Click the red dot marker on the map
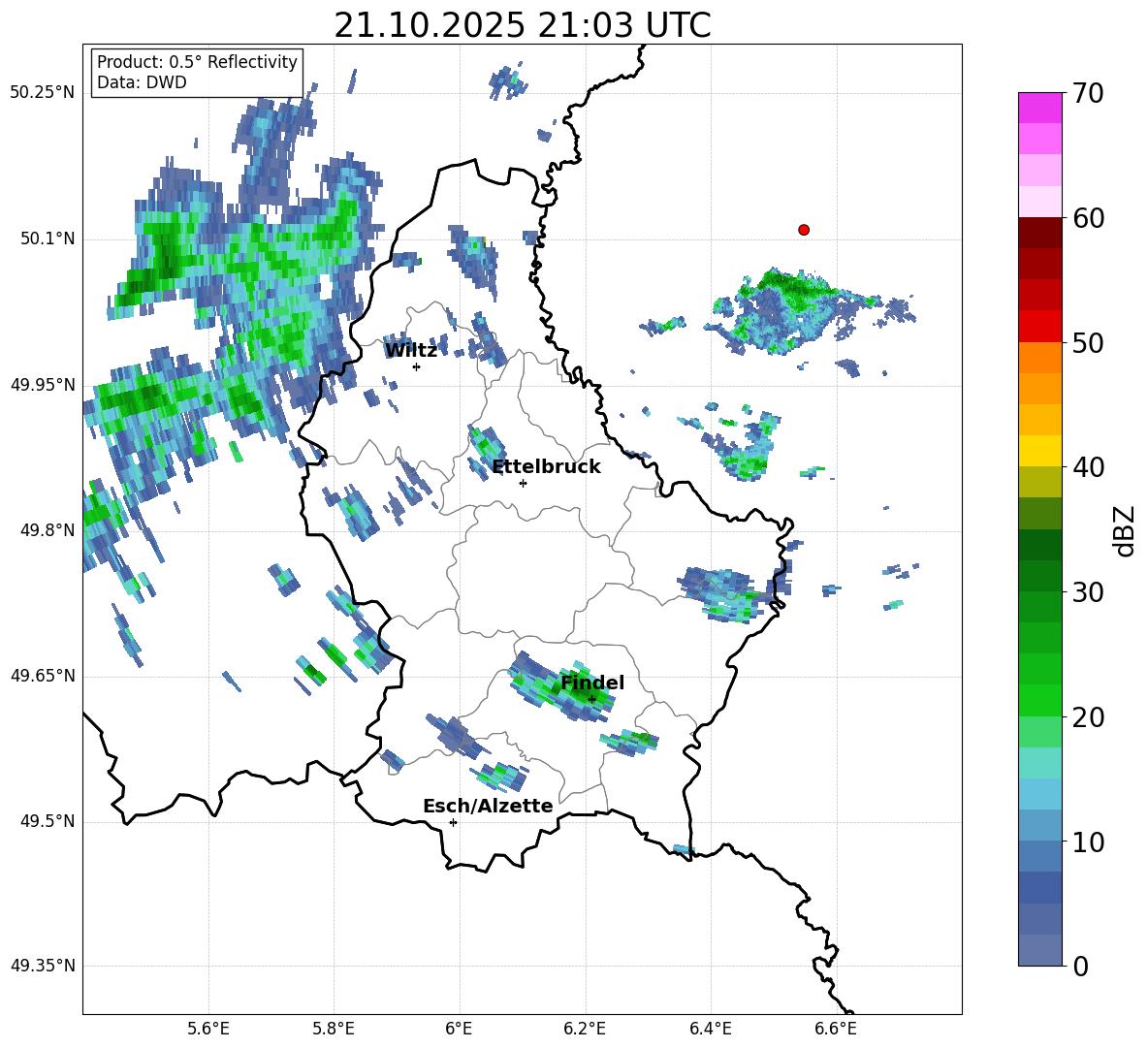 click(804, 230)
